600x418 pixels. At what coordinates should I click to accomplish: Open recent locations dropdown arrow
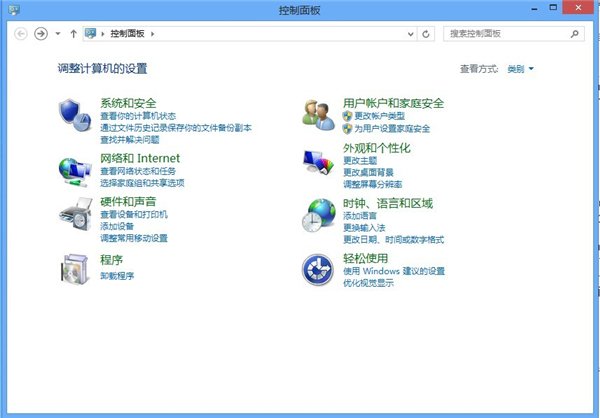tap(58, 34)
